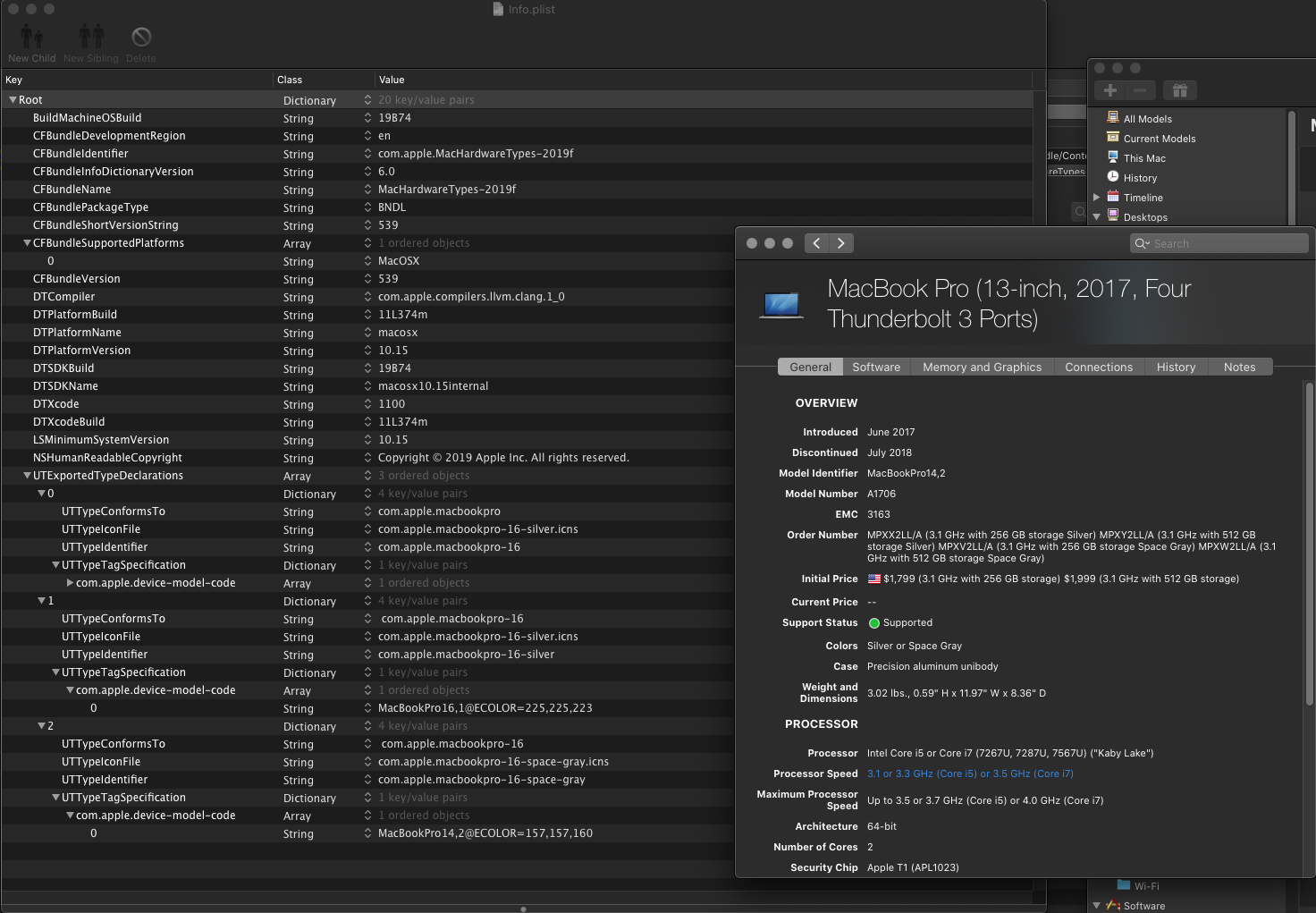
Task: Click the Model Identifier value MacBookPro14,2
Action: pyautogui.click(x=906, y=474)
